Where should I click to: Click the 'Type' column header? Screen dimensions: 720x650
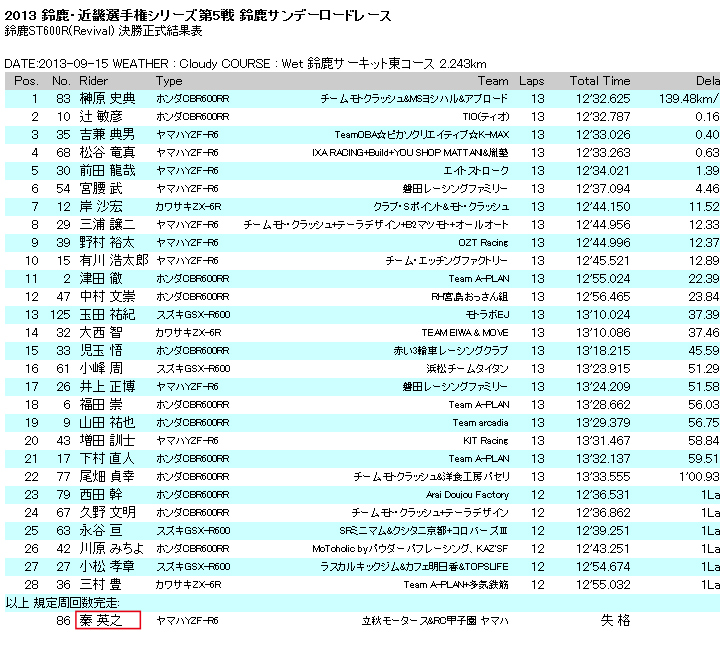tap(169, 81)
